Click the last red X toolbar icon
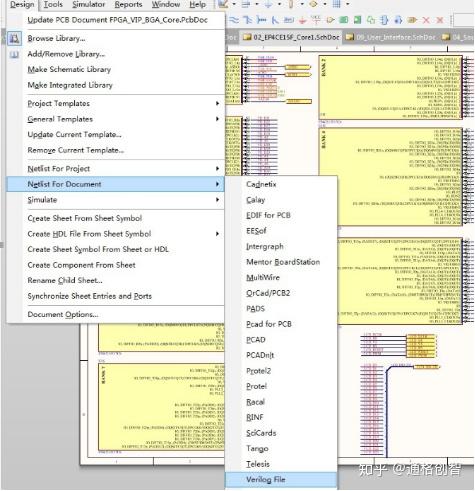The height and width of the screenshot is (491, 475). click(440, 20)
